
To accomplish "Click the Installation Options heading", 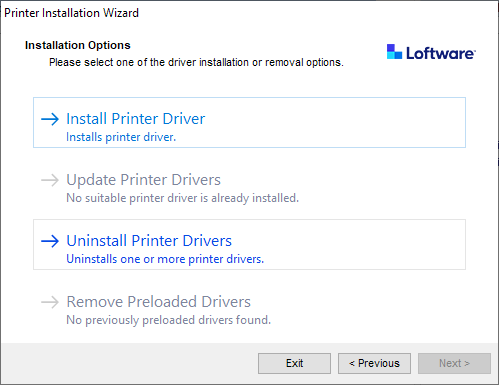I will click(x=78, y=45).
